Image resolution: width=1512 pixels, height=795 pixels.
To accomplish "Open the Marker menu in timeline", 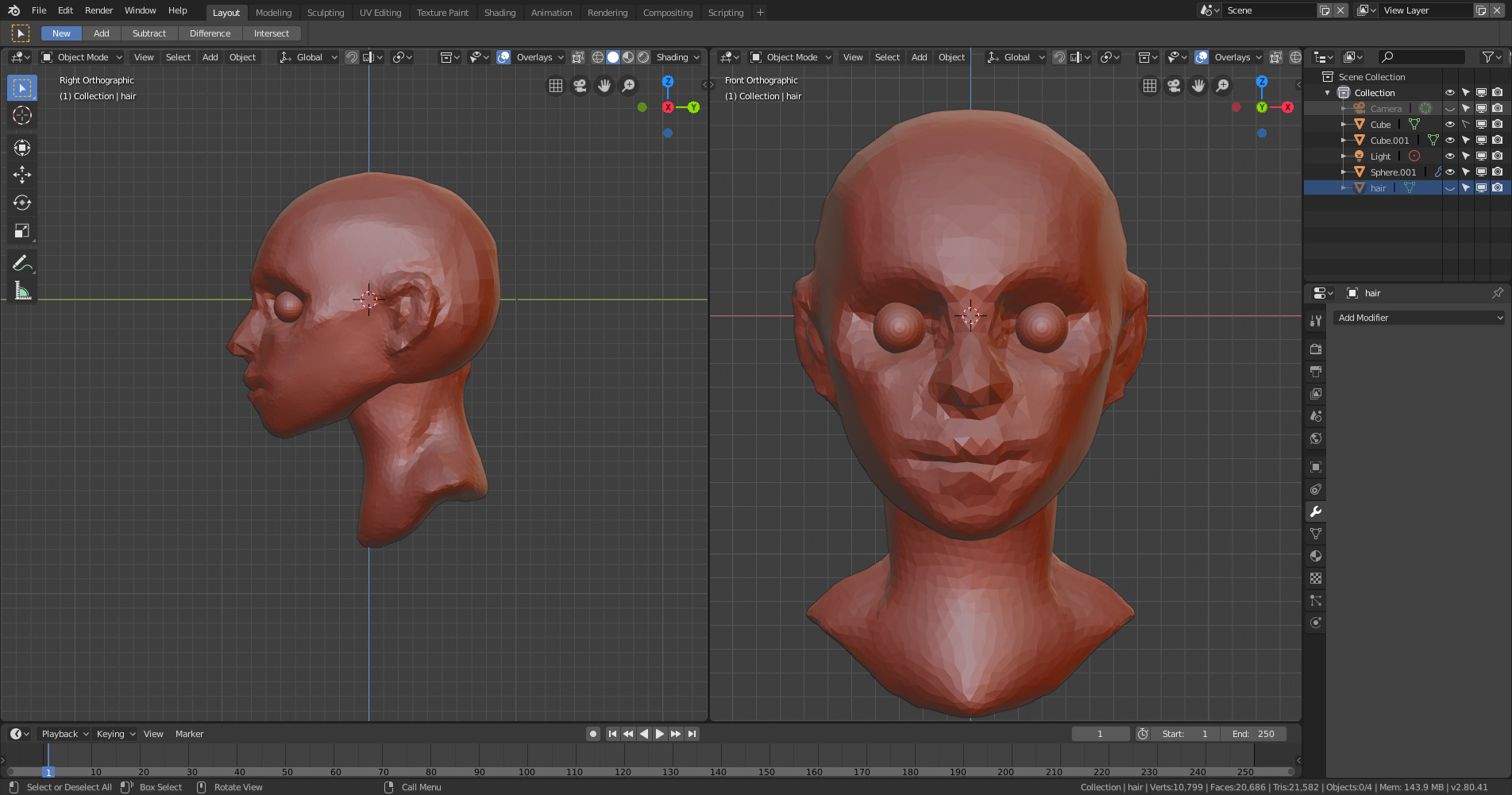I will pyautogui.click(x=189, y=734).
